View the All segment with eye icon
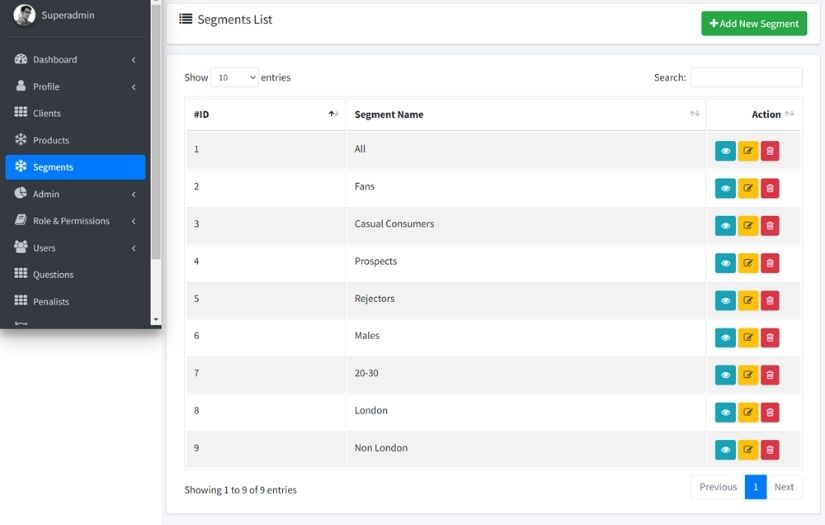825x525 pixels. (725, 151)
